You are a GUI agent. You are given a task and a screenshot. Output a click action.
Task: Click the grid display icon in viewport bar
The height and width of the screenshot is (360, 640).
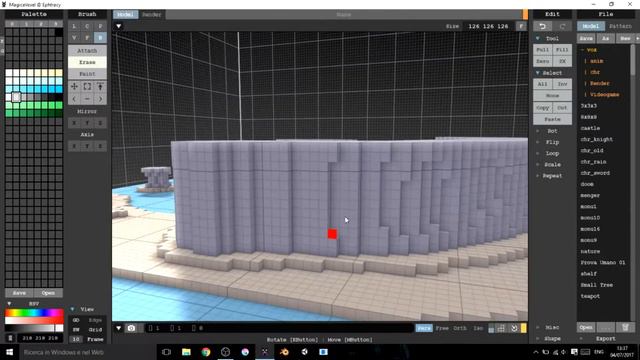click(501, 328)
